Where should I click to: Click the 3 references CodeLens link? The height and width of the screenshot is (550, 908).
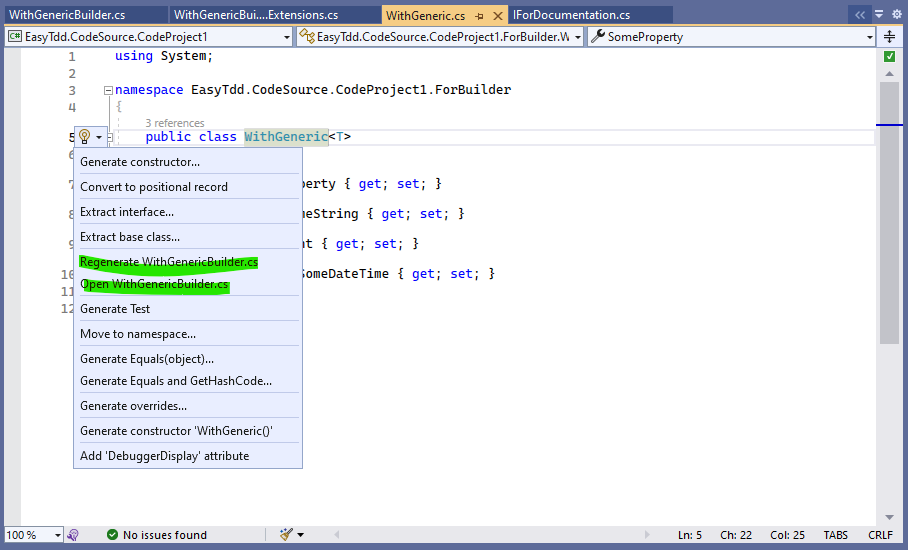(x=174, y=123)
